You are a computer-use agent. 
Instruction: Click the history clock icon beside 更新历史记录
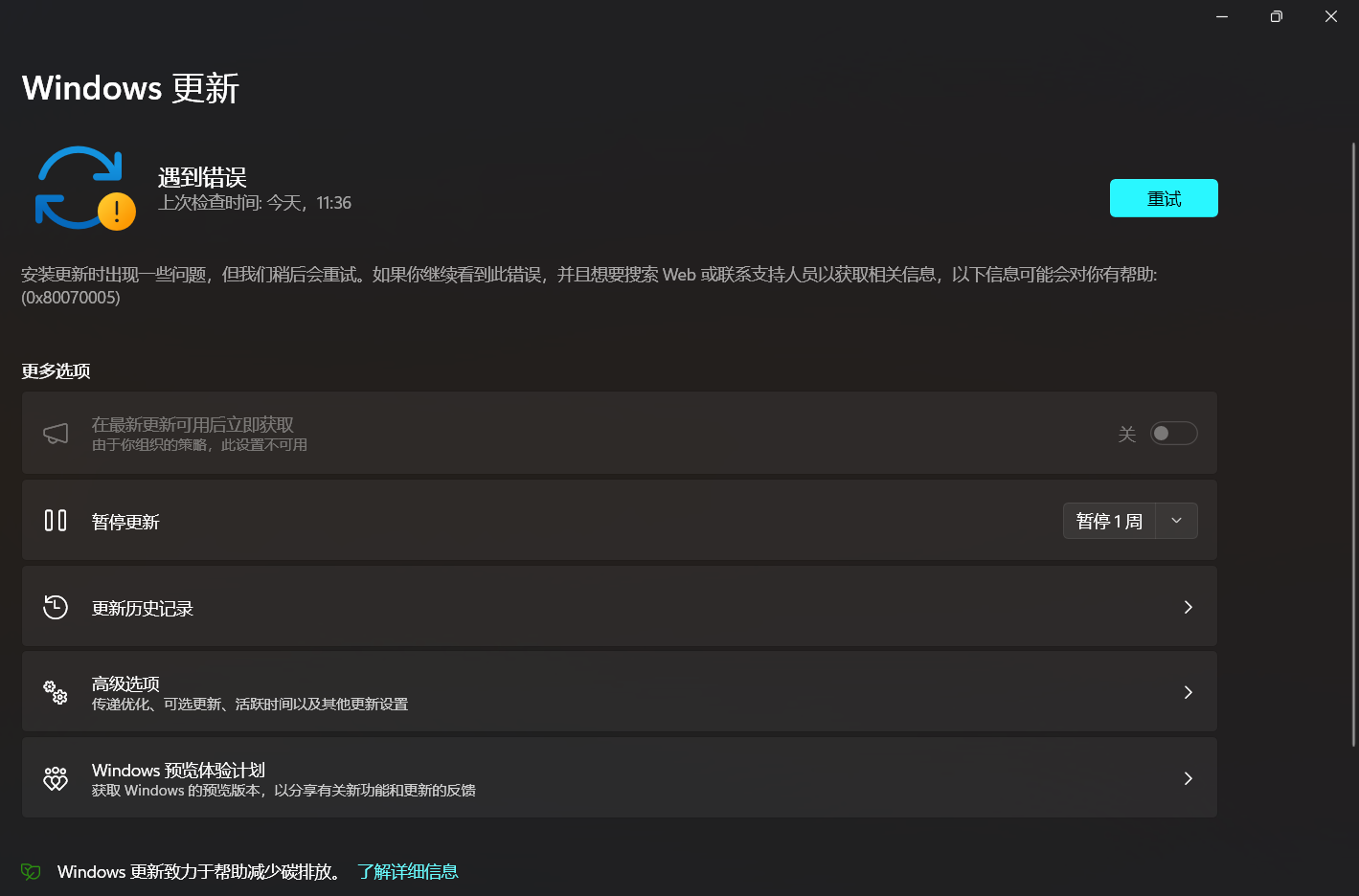[56, 607]
